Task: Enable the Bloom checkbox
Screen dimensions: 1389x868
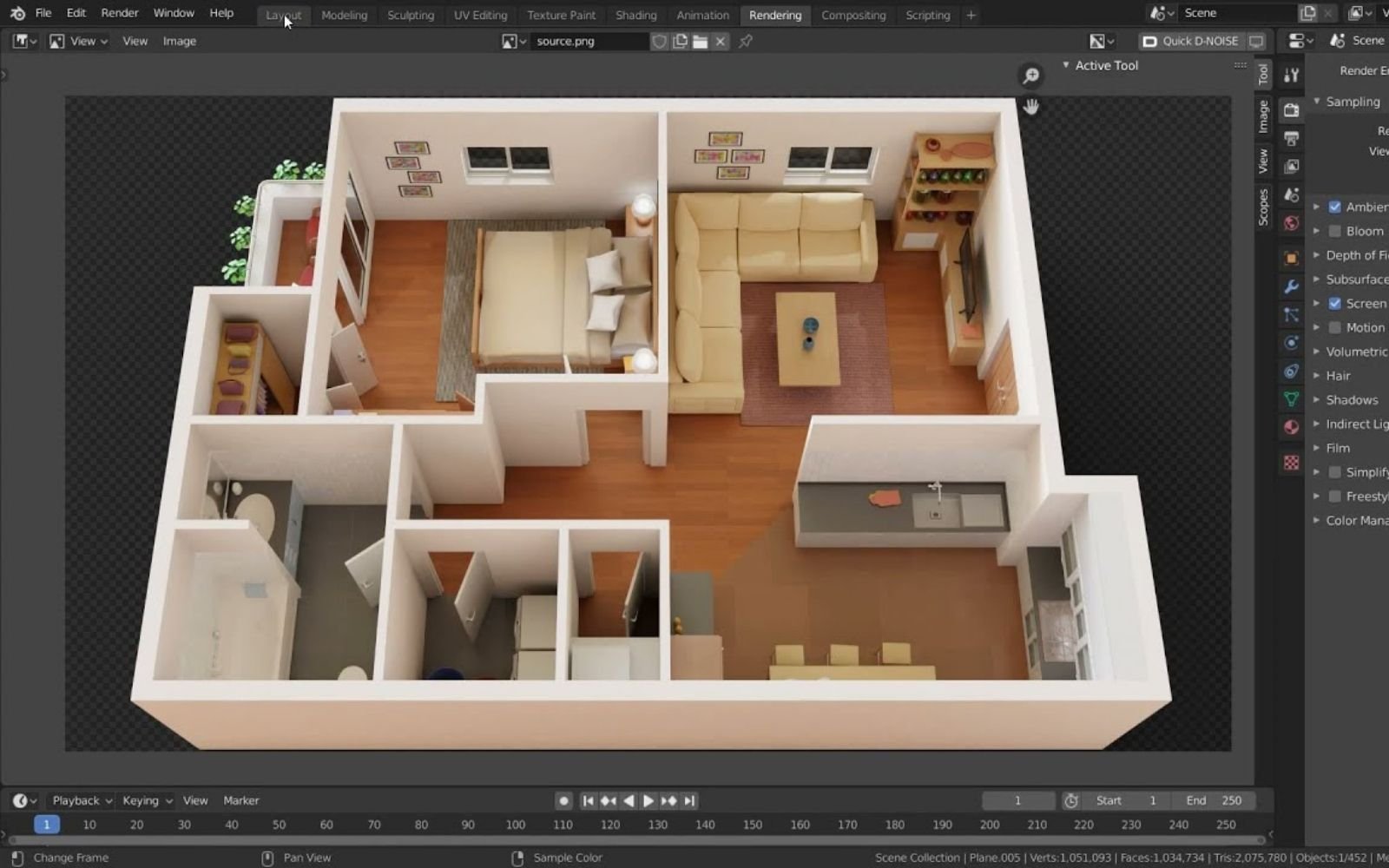Action: (1334, 231)
